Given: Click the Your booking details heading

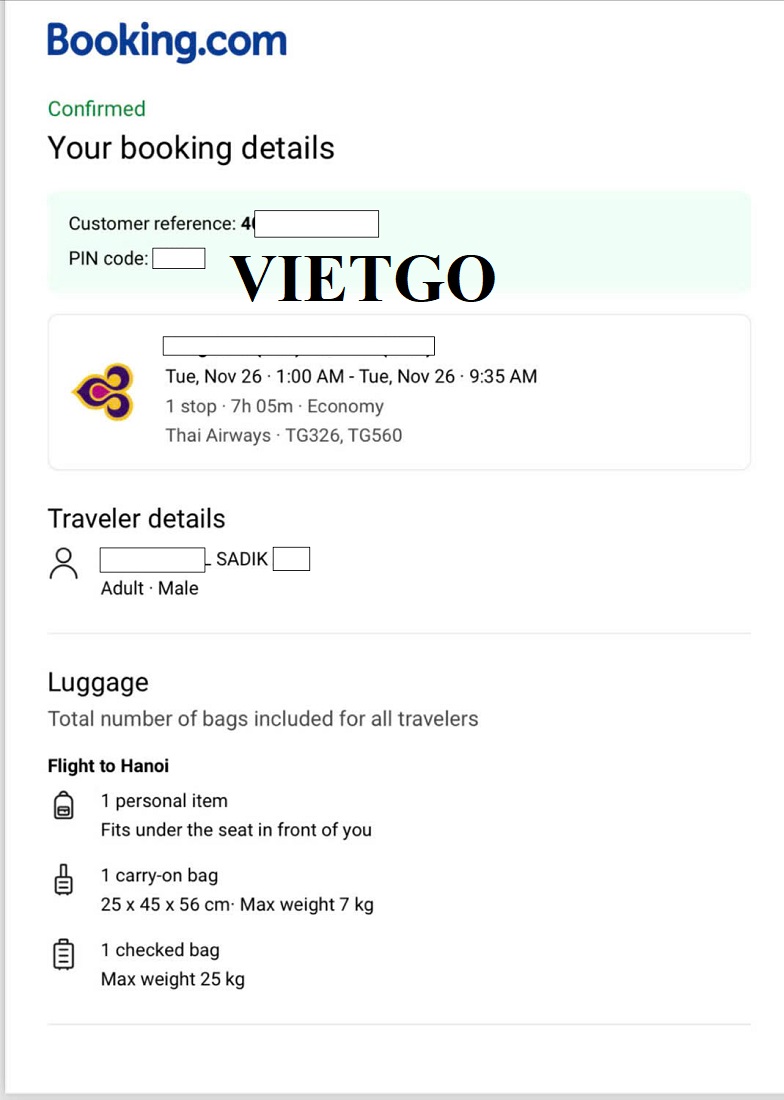Looking at the screenshot, I should 191,149.
